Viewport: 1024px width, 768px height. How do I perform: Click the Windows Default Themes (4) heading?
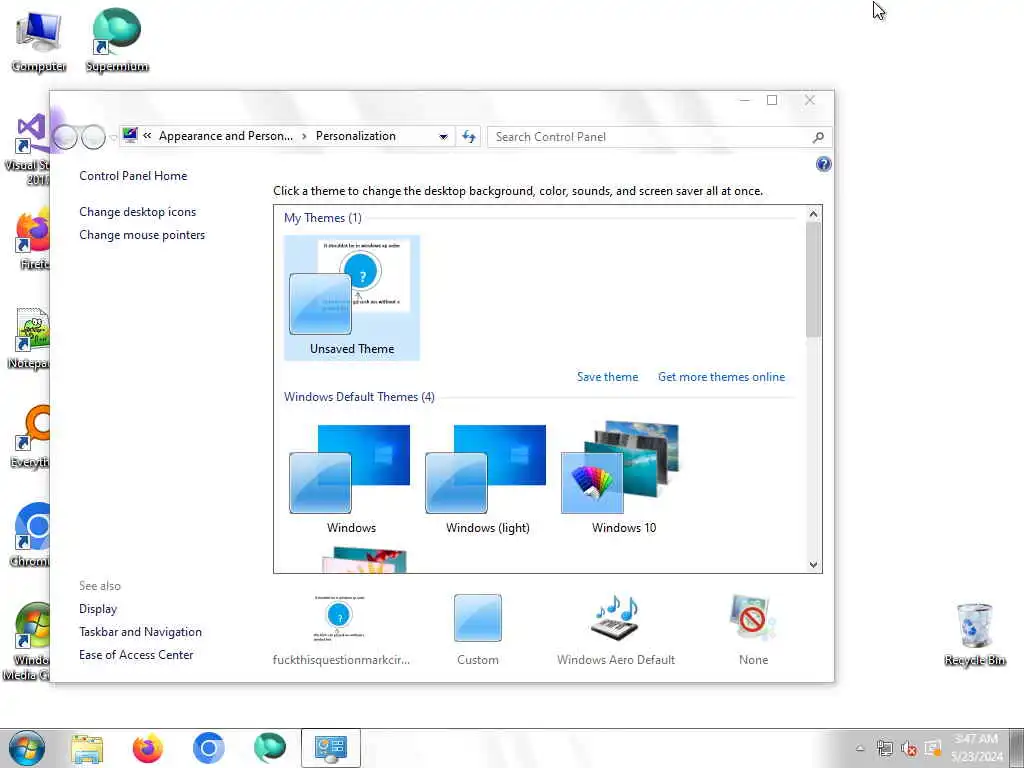359,396
